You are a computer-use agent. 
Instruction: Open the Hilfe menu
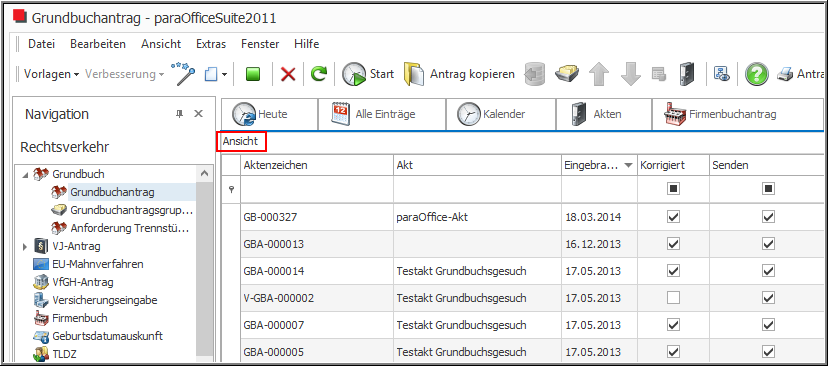[307, 44]
